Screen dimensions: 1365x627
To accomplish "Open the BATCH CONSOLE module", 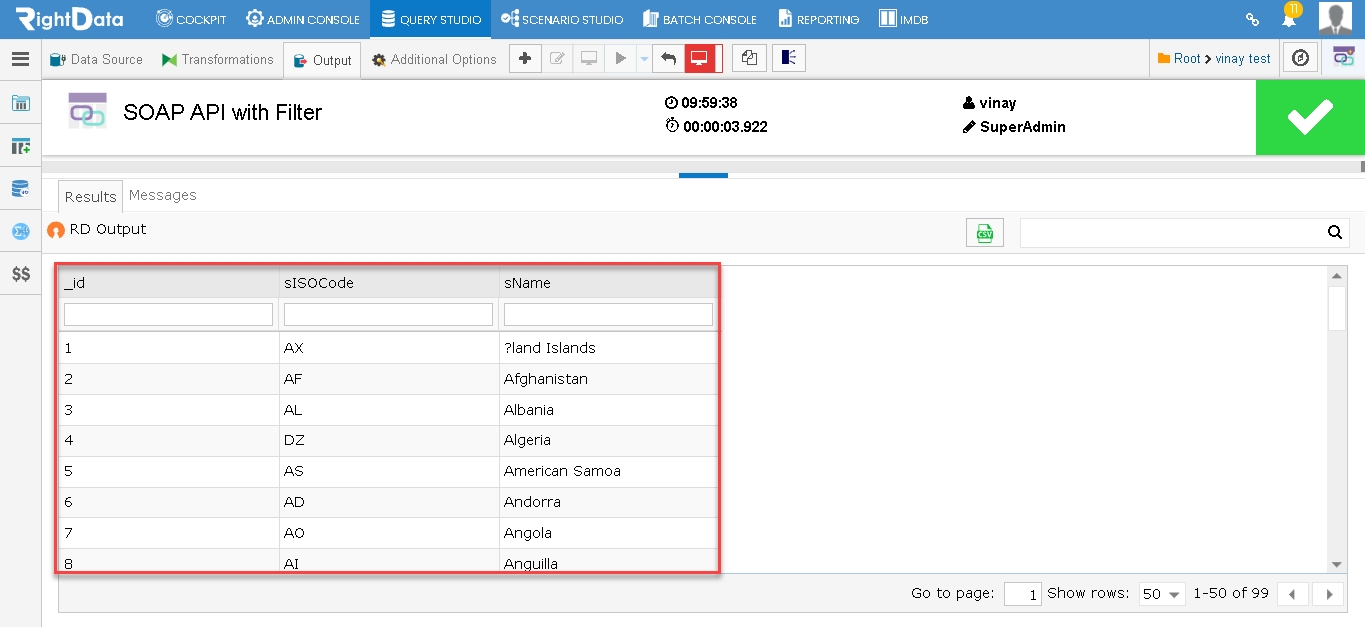I will (x=700, y=19).
